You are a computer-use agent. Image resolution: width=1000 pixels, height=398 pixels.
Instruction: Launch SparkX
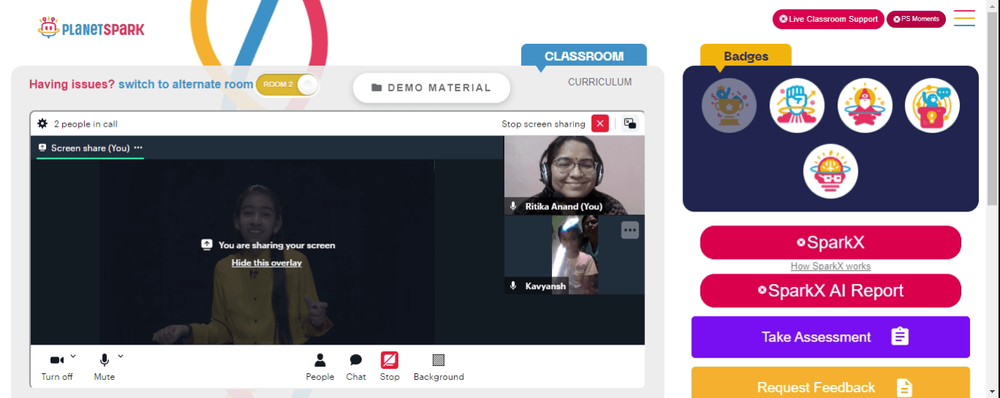830,242
